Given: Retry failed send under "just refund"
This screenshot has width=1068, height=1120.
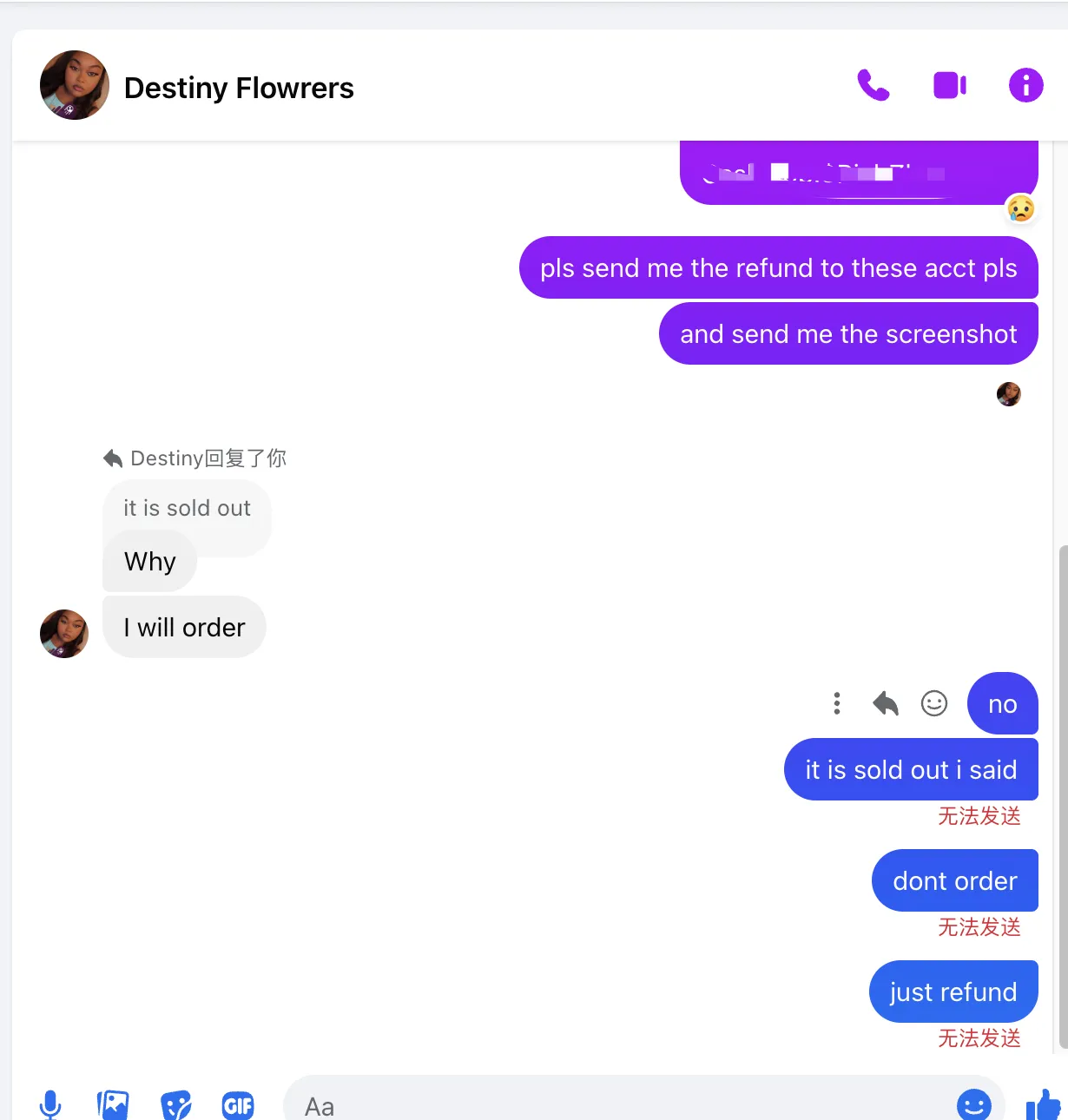Looking at the screenshot, I should [979, 1038].
